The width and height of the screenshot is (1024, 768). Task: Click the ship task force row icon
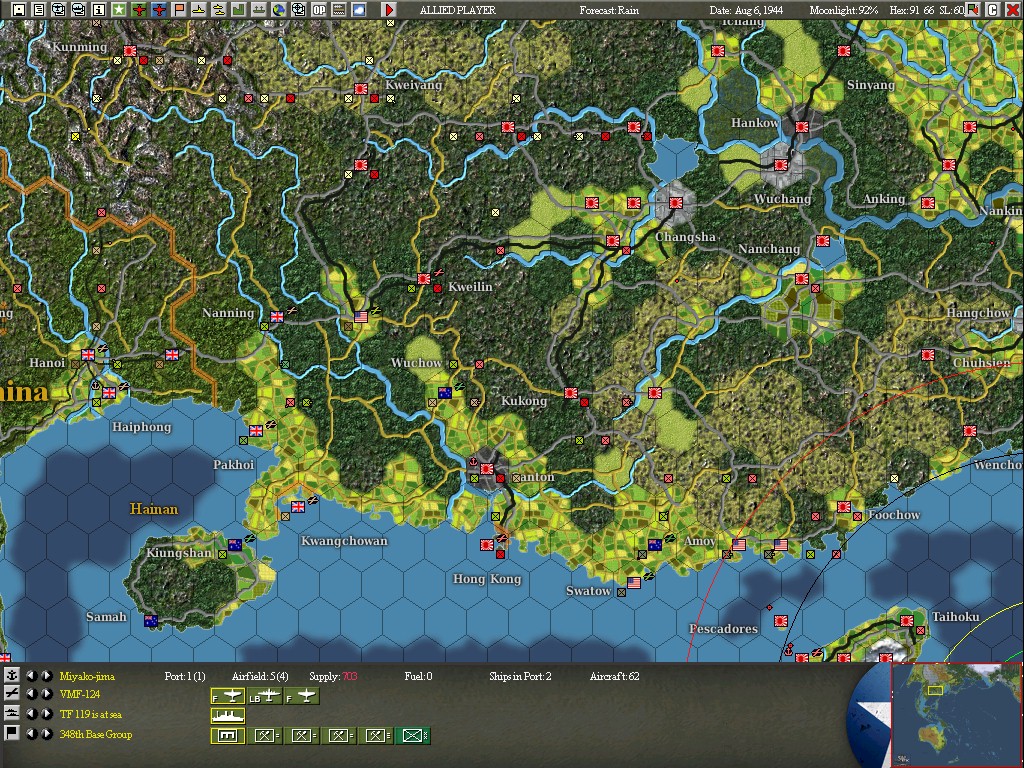[12, 714]
